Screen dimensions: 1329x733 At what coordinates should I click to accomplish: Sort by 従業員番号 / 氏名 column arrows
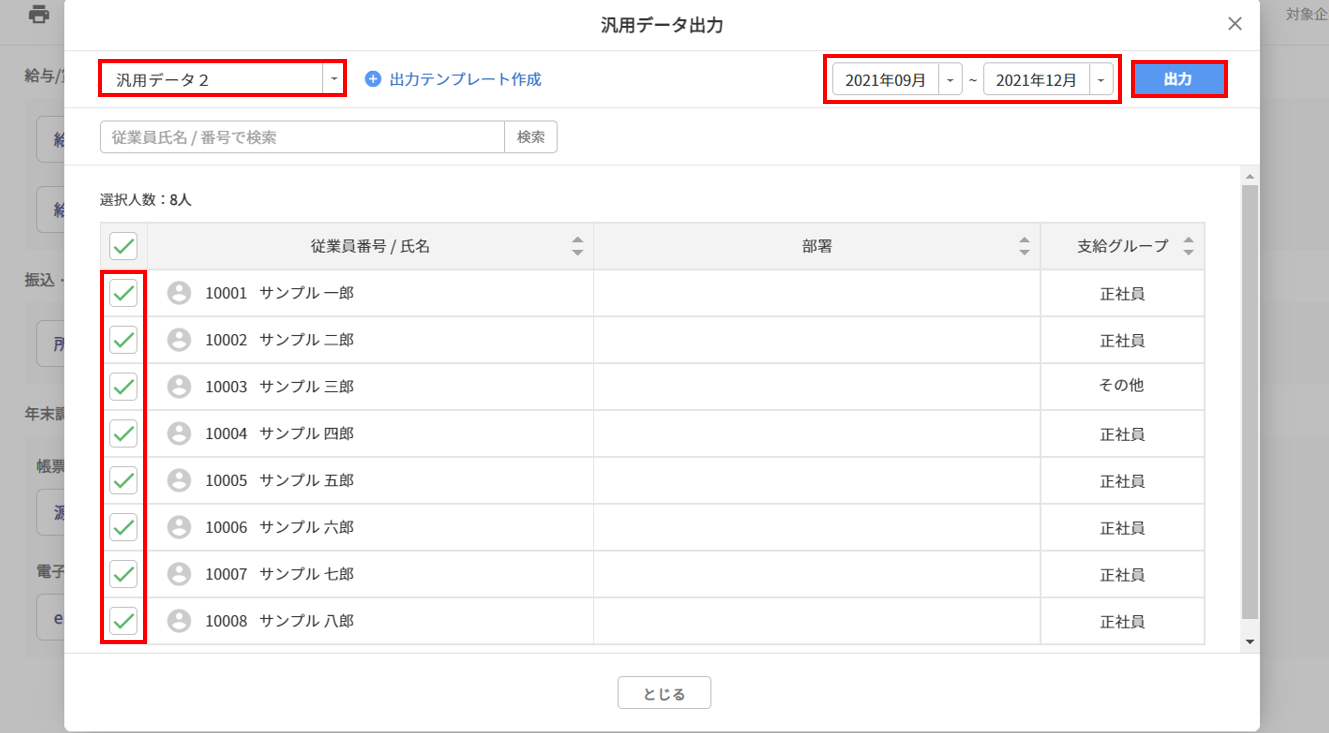577,246
